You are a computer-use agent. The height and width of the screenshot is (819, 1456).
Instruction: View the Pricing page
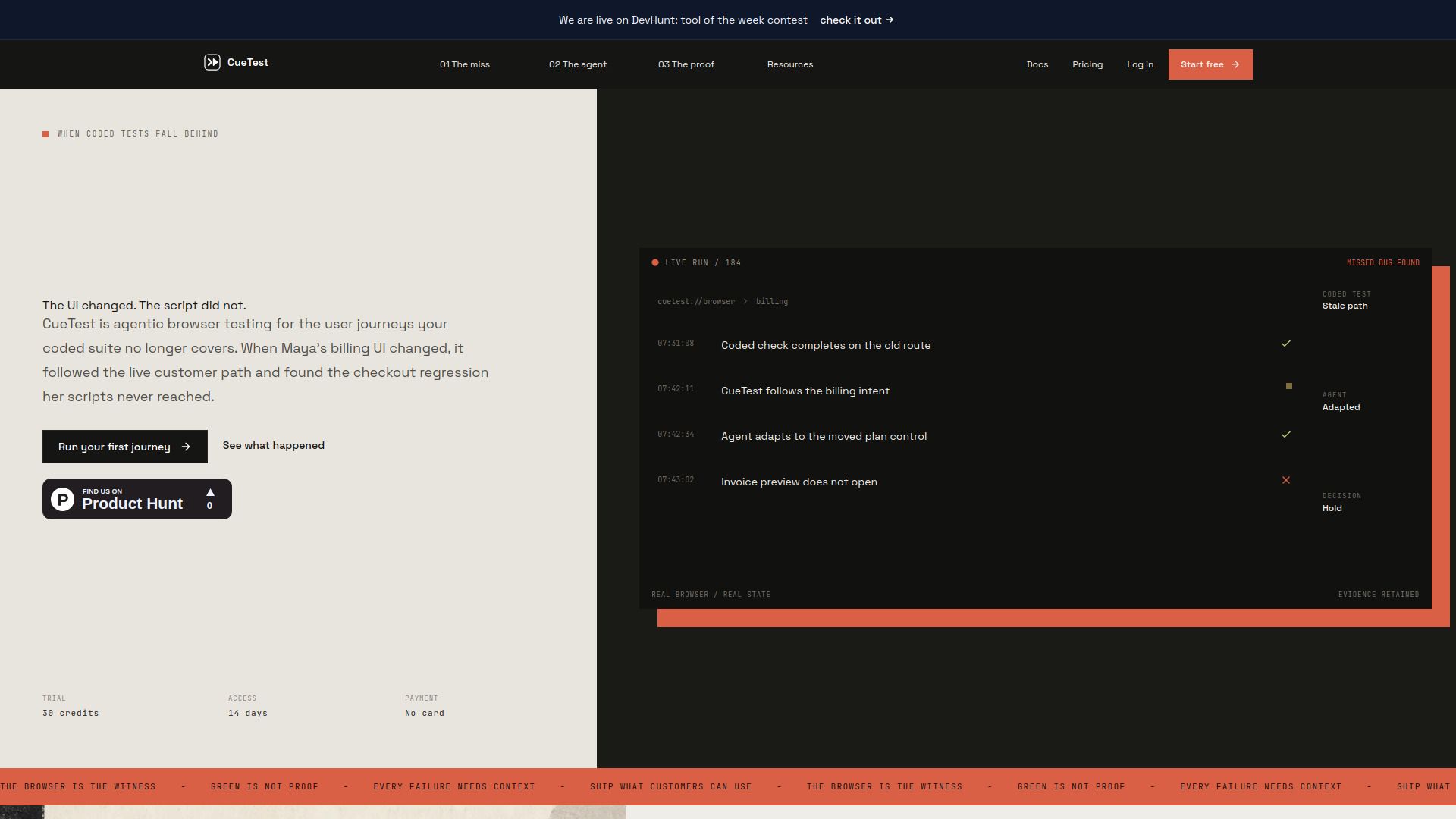1087,64
